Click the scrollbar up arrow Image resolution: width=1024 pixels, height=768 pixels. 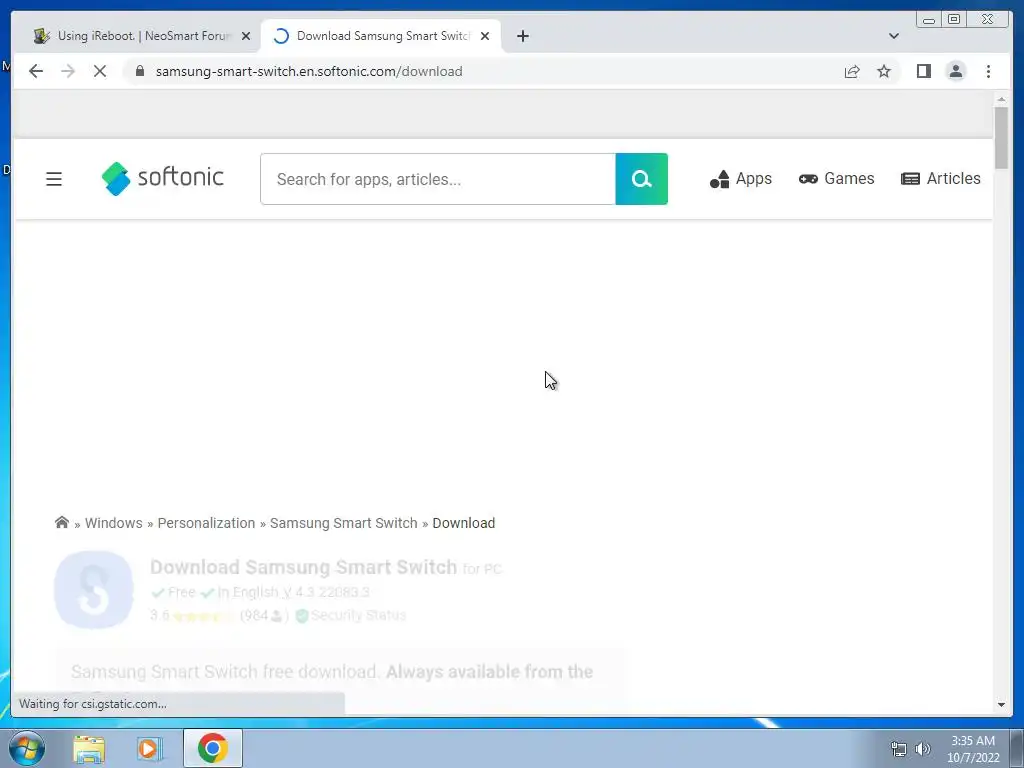1001,99
